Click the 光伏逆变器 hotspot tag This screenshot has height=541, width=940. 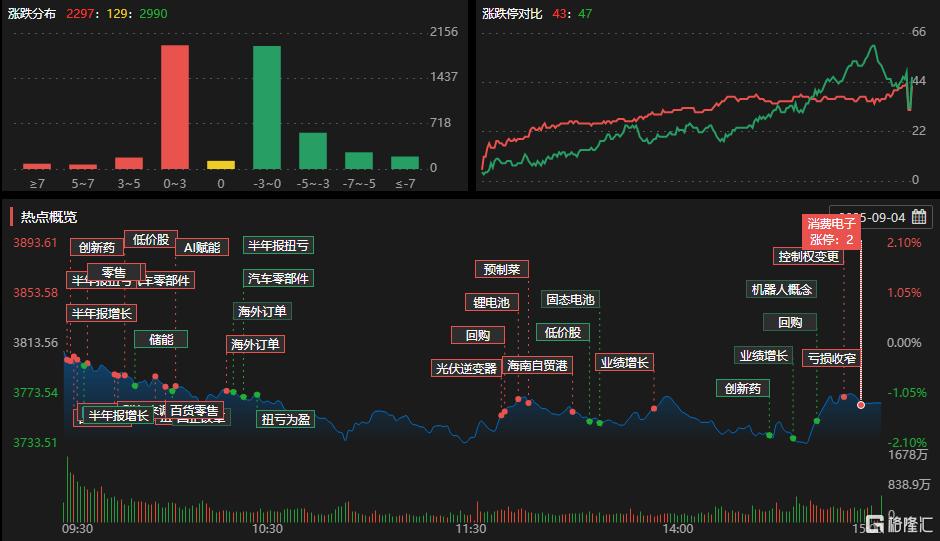466,368
